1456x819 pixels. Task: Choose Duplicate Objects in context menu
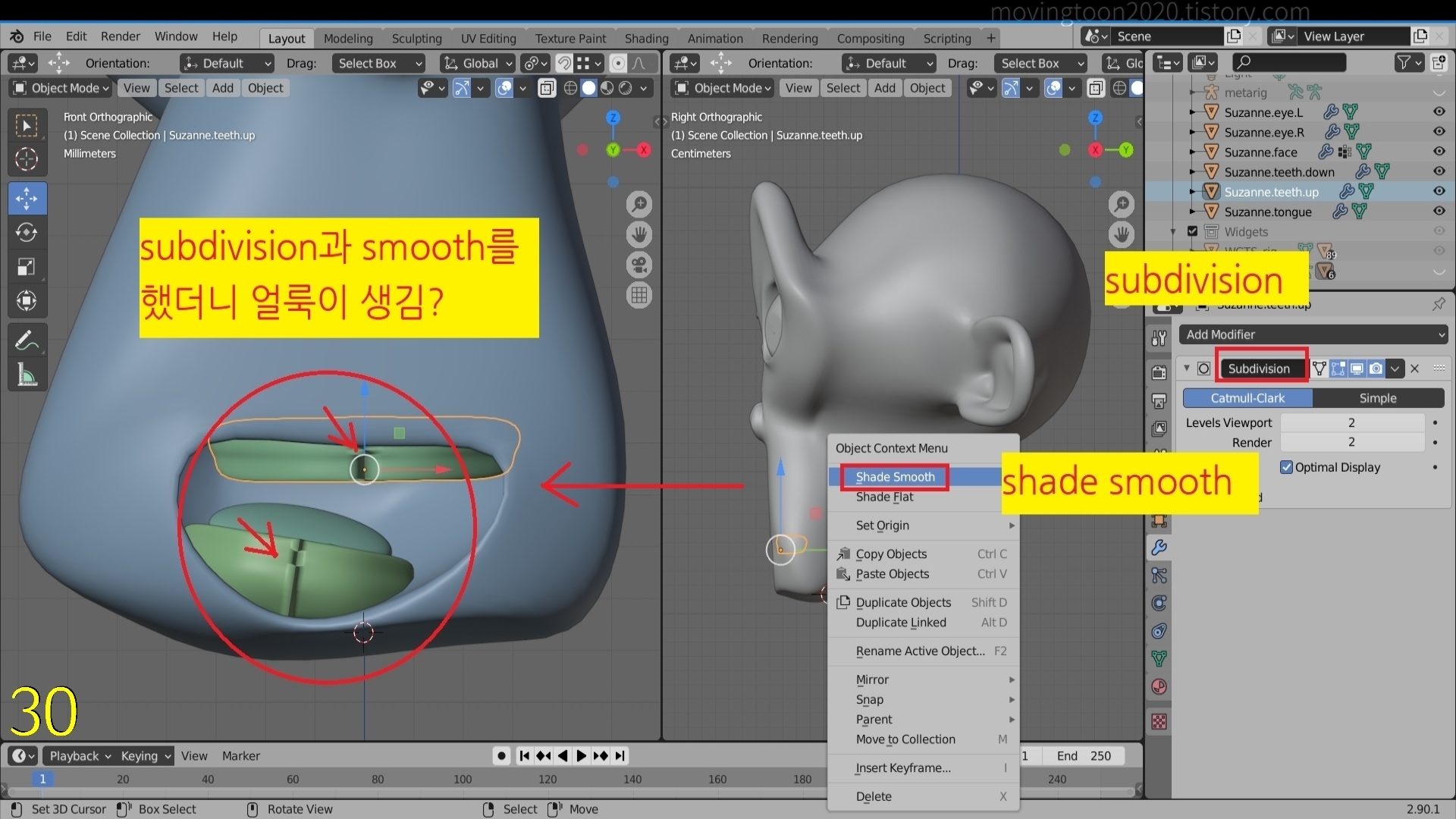[924, 602]
